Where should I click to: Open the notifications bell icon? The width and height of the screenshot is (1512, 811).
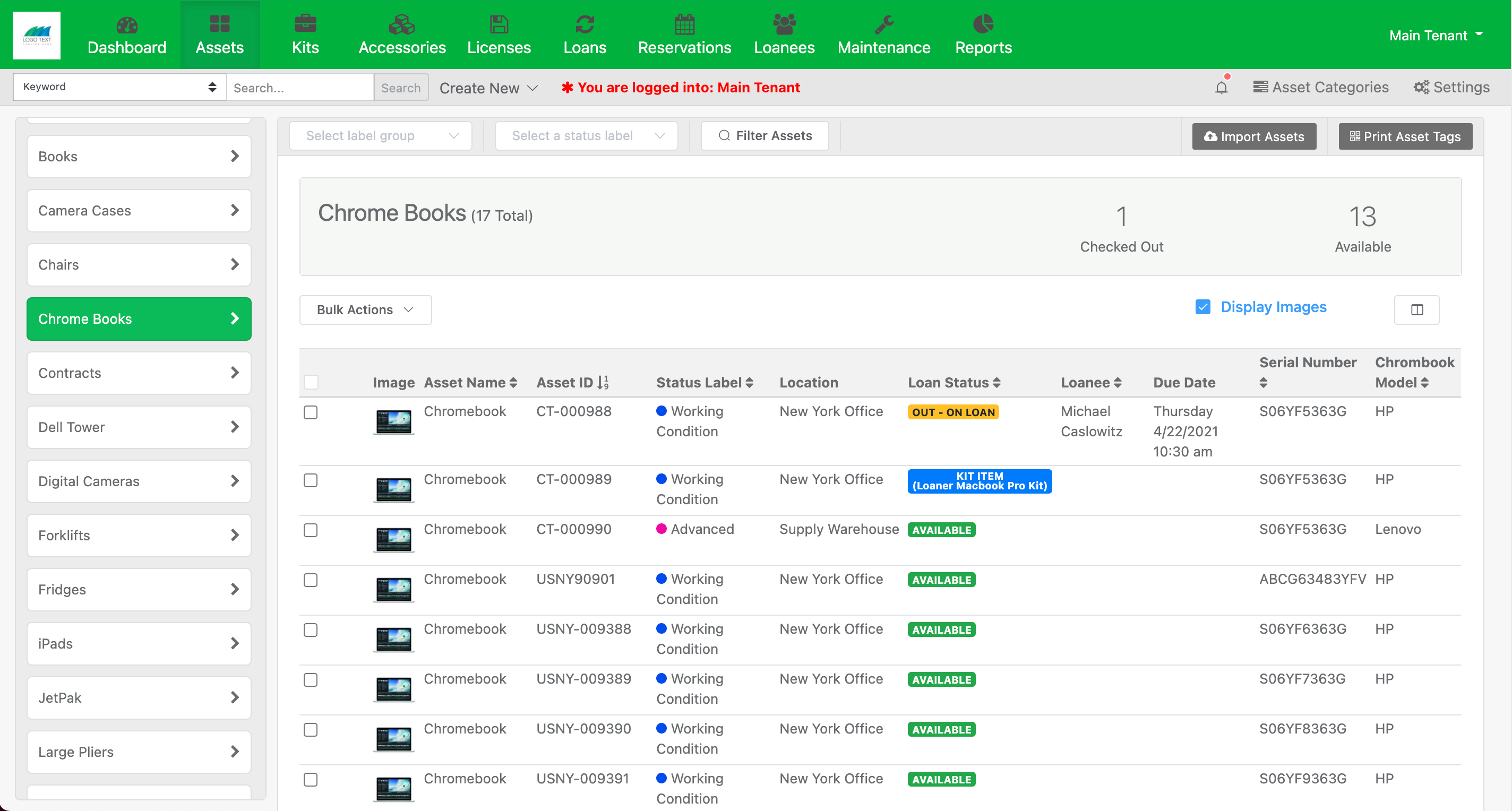(x=1221, y=88)
